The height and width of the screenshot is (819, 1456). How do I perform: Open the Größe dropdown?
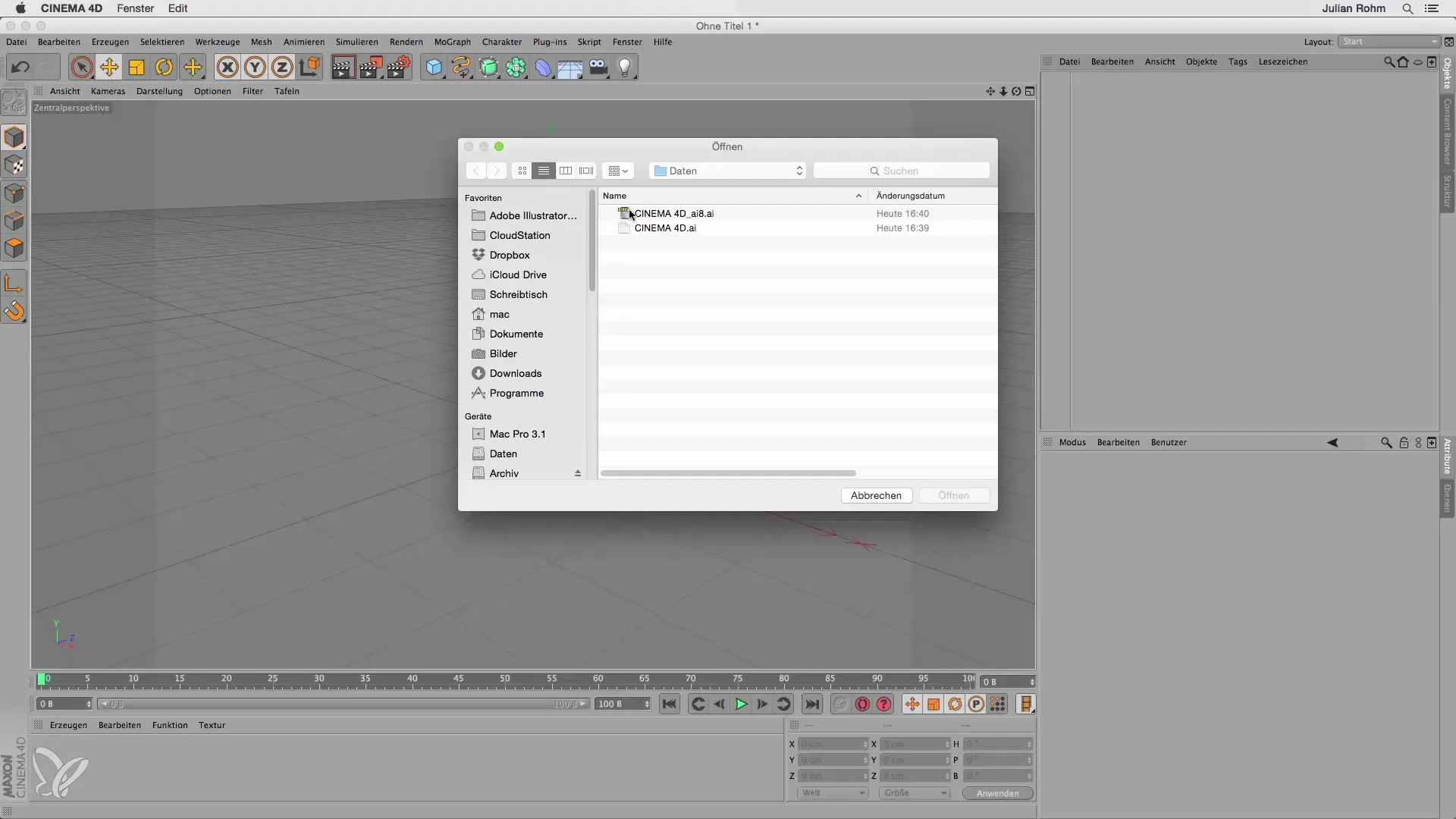click(914, 793)
